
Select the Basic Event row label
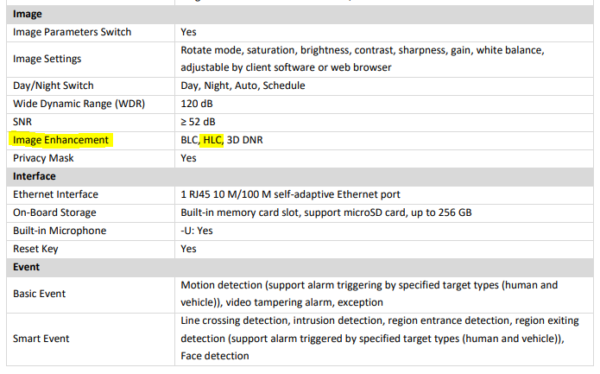point(39,294)
